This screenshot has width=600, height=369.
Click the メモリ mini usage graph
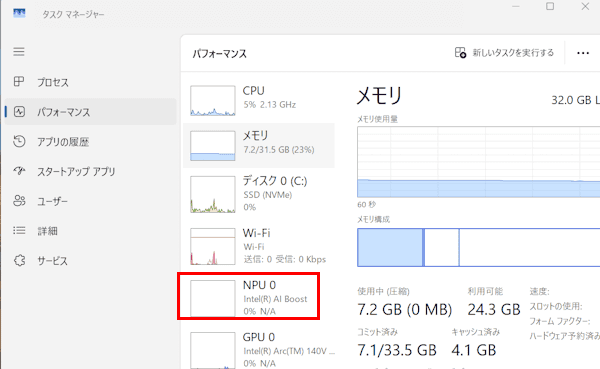tap(213, 145)
